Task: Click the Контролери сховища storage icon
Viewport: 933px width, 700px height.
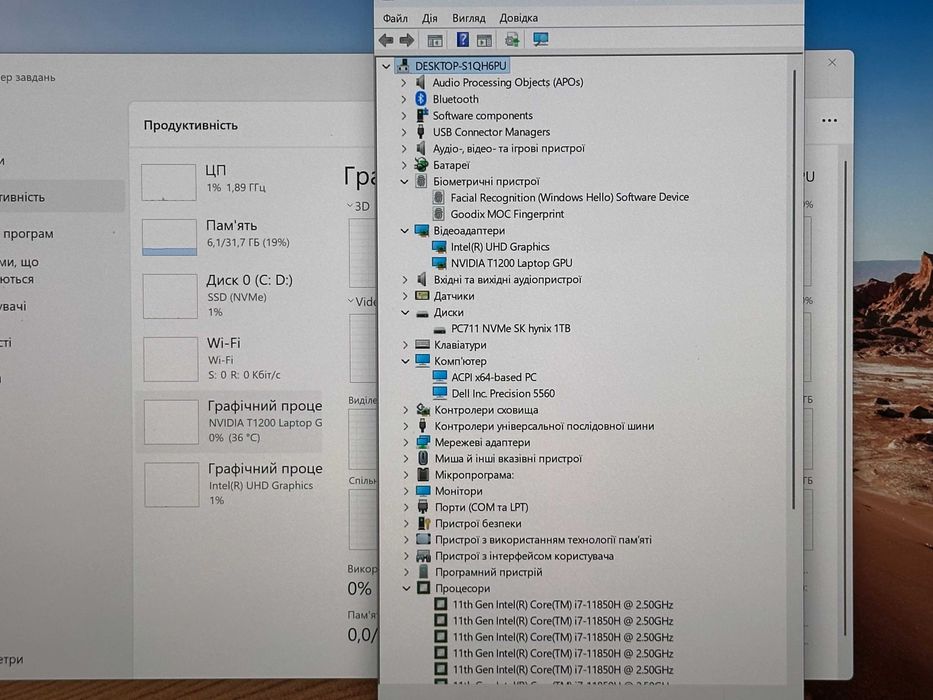Action: click(423, 410)
